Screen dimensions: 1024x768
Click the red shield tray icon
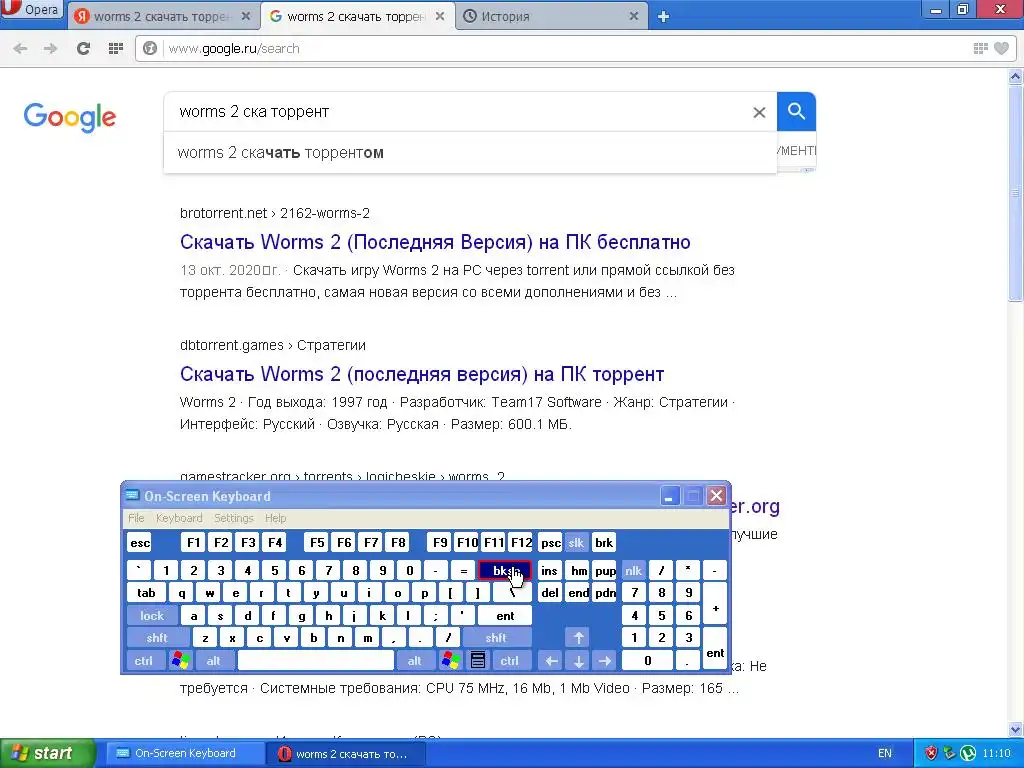click(931, 754)
